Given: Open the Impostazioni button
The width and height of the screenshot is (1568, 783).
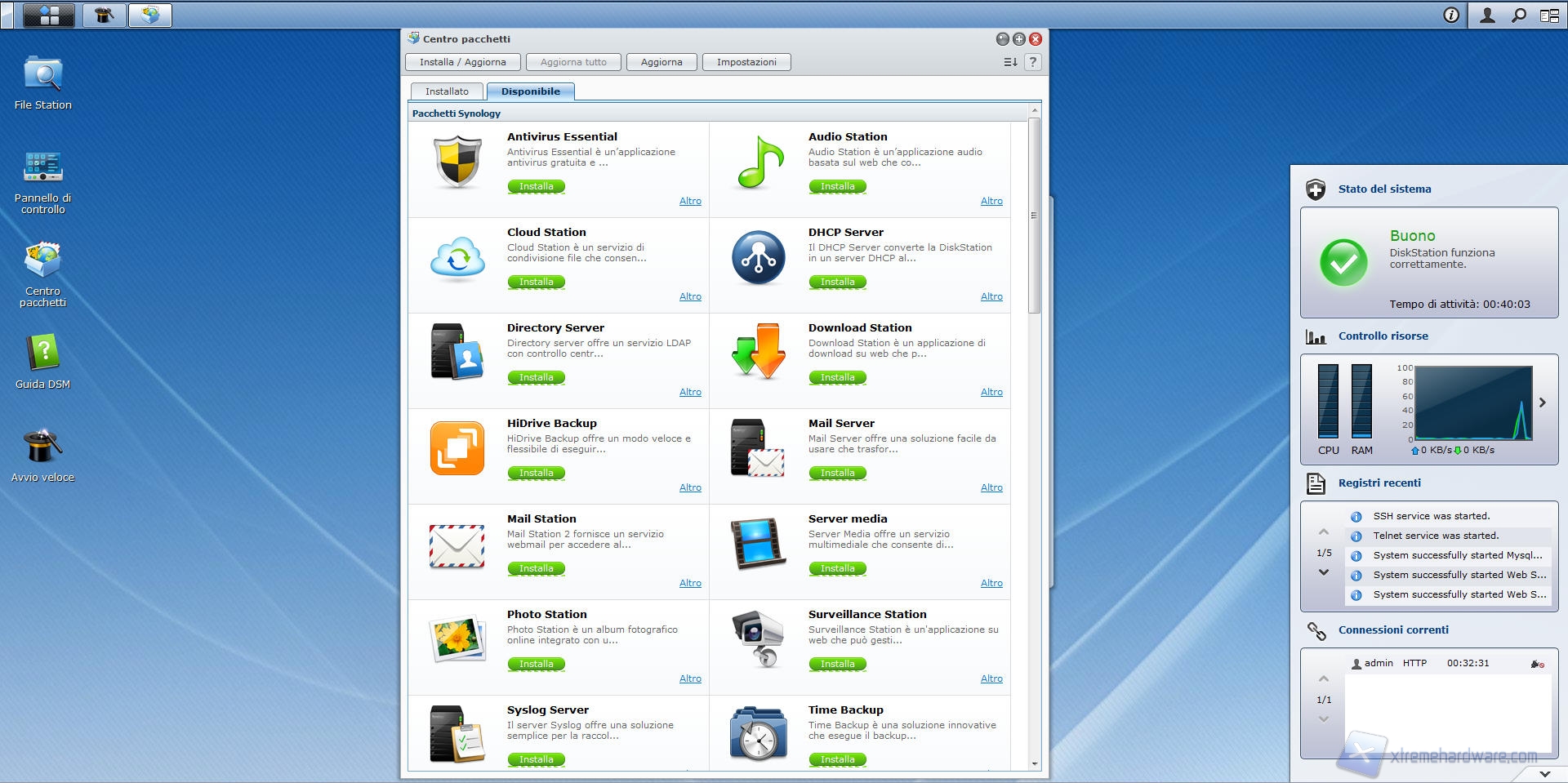Looking at the screenshot, I should (746, 62).
